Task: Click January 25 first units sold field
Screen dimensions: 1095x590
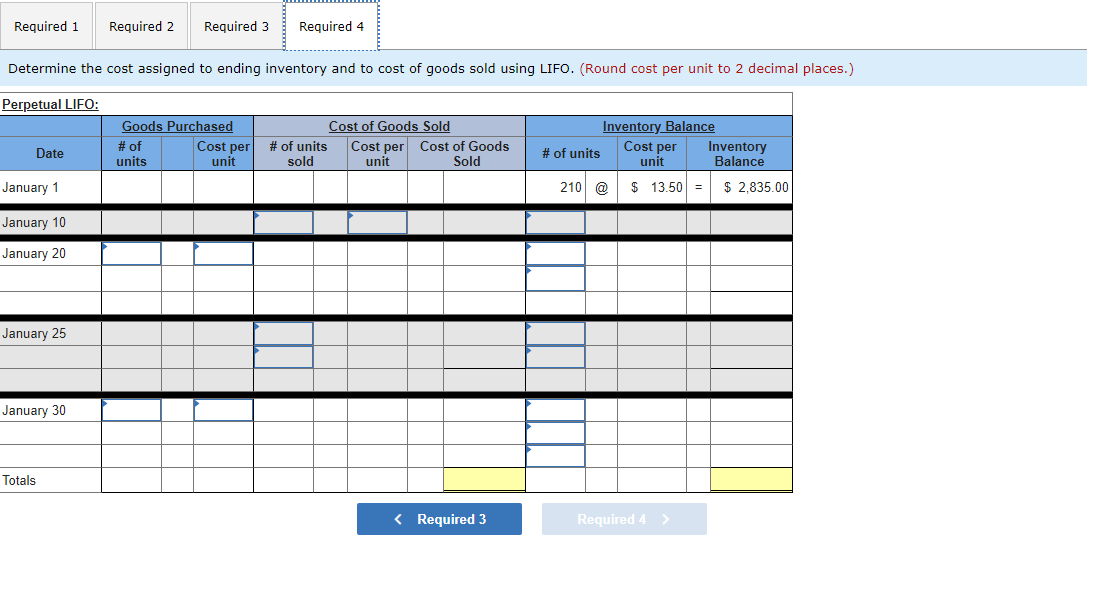Action: click(283, 333)
